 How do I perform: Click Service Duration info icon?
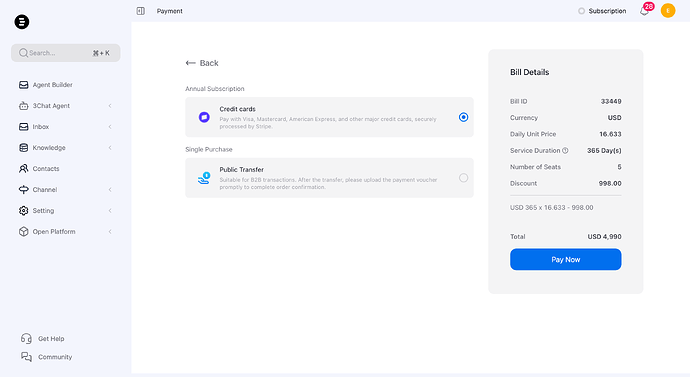pos(565,150)
